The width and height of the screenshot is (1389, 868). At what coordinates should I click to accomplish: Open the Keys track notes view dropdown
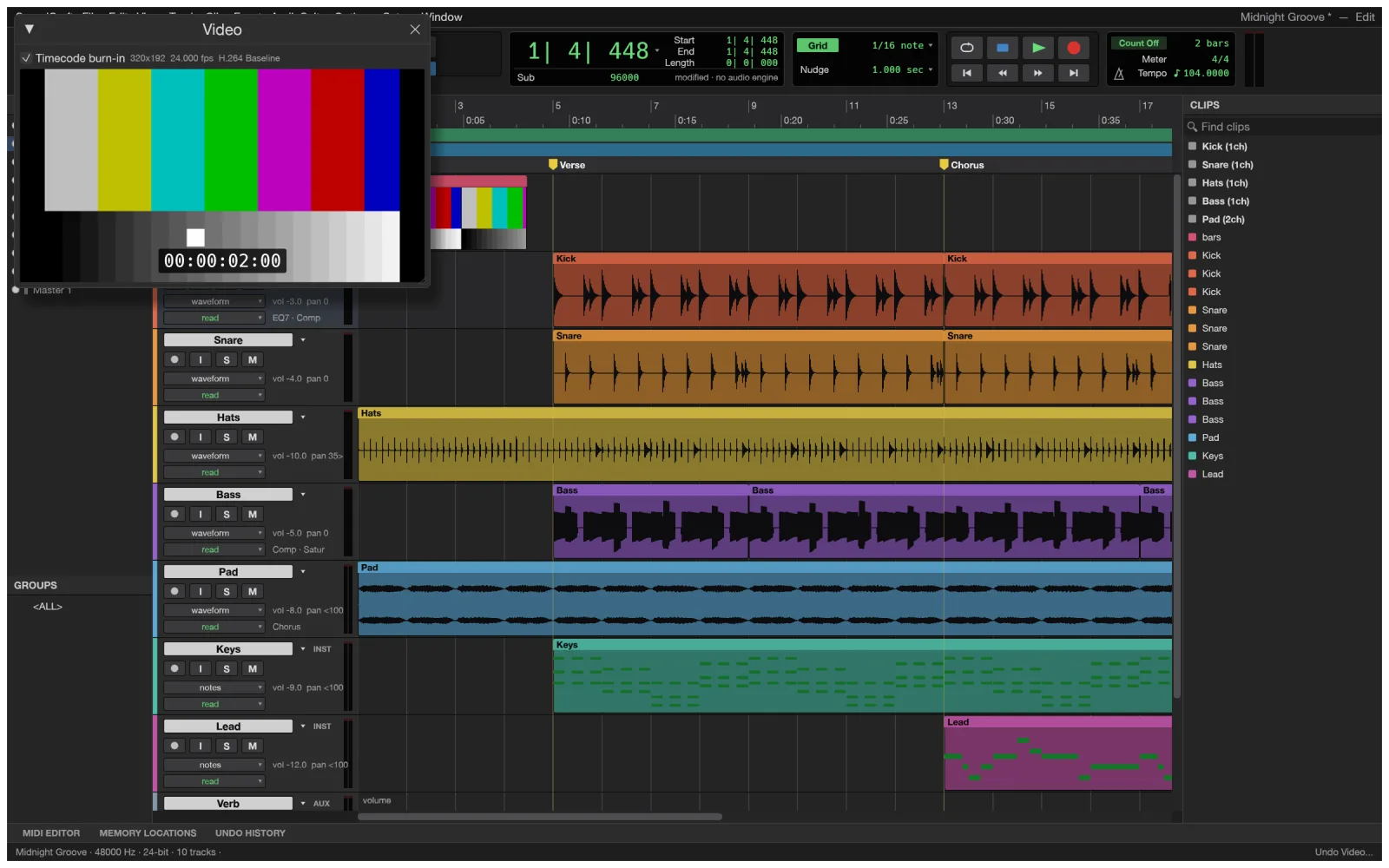pos(214,687)
